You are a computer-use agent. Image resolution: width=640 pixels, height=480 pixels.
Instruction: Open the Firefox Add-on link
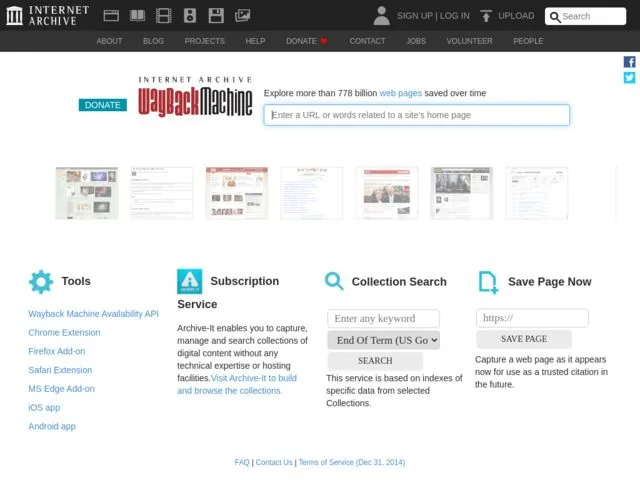[x=57, y=351]
